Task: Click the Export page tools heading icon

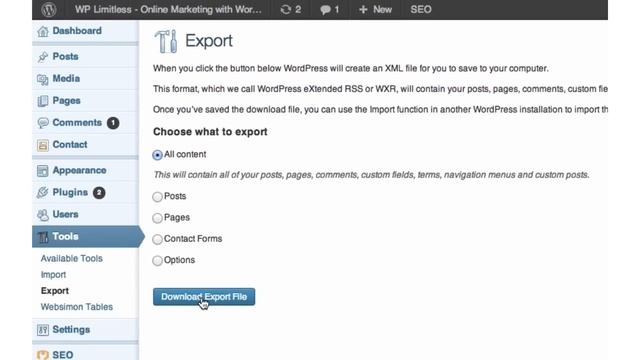Action: 166,41
